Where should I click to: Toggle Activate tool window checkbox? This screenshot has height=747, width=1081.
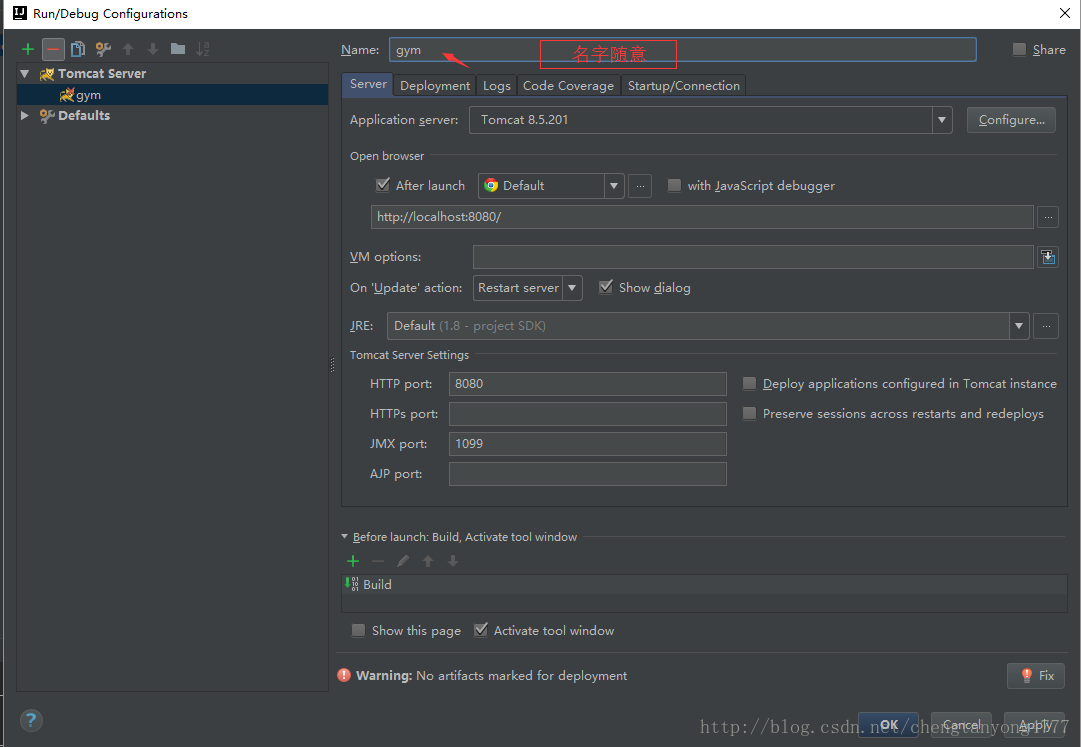coord(481,631)
